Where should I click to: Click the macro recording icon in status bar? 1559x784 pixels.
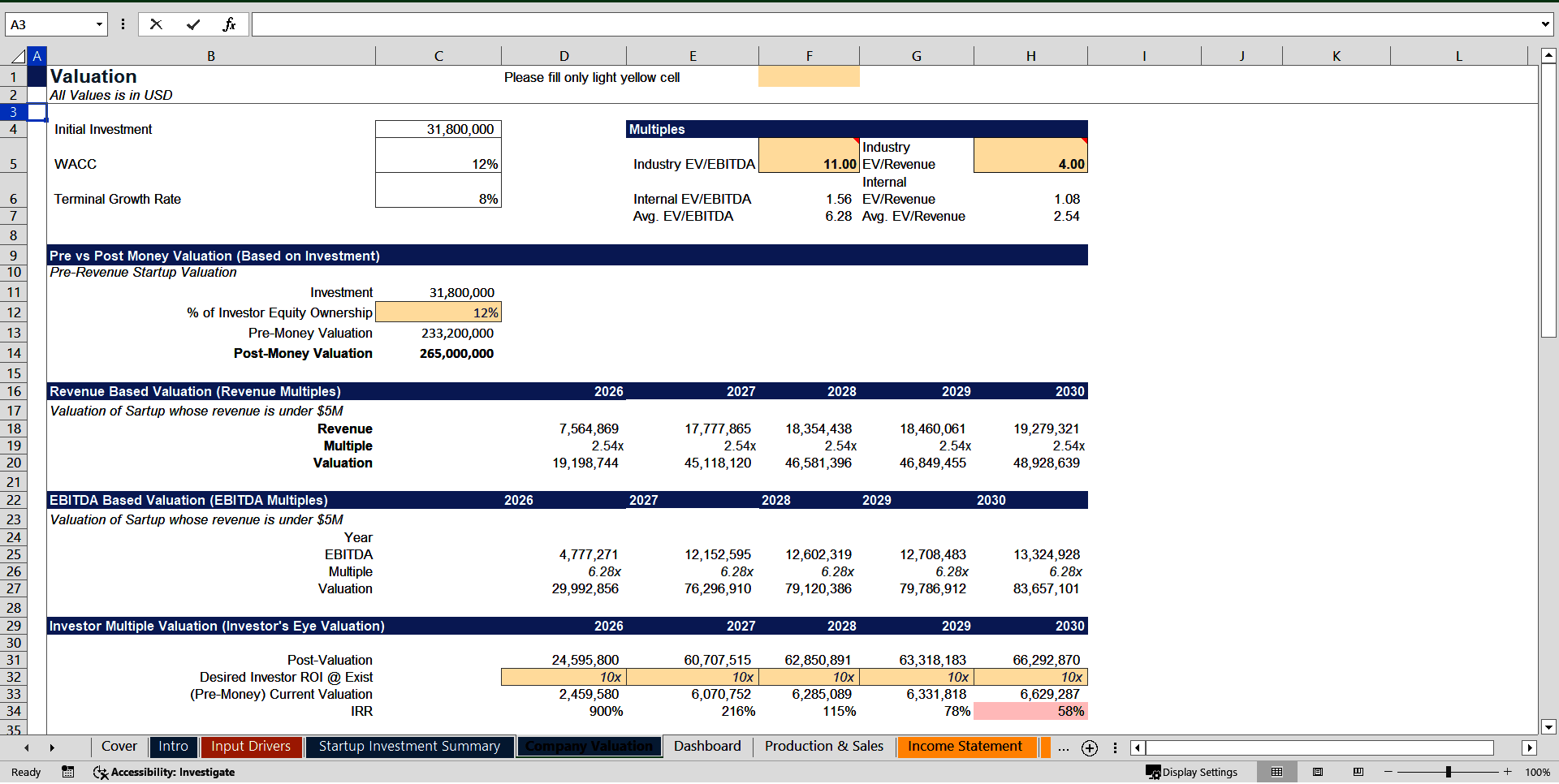tap(68, 772)
